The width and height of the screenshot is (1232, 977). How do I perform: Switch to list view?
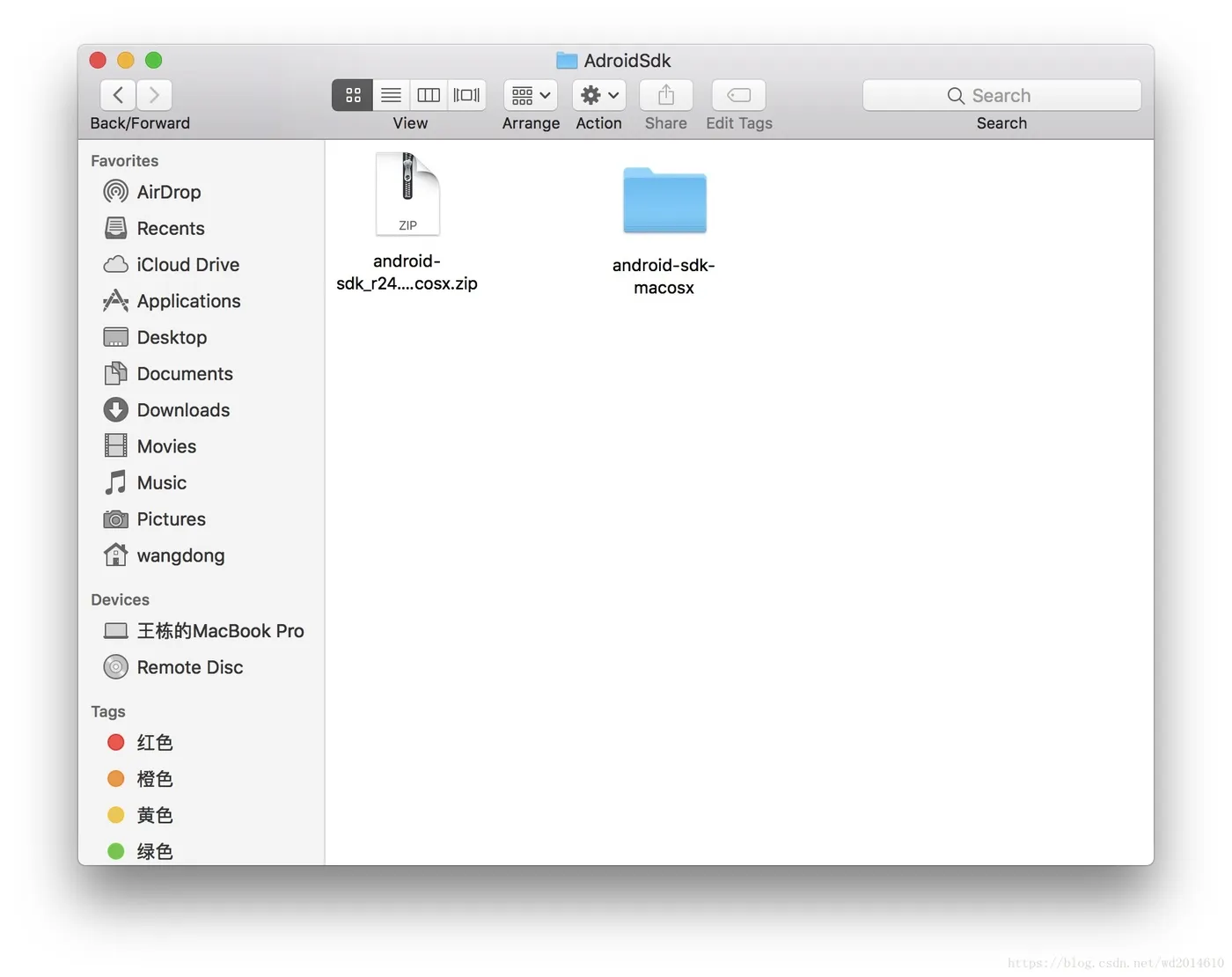point(391,95)
